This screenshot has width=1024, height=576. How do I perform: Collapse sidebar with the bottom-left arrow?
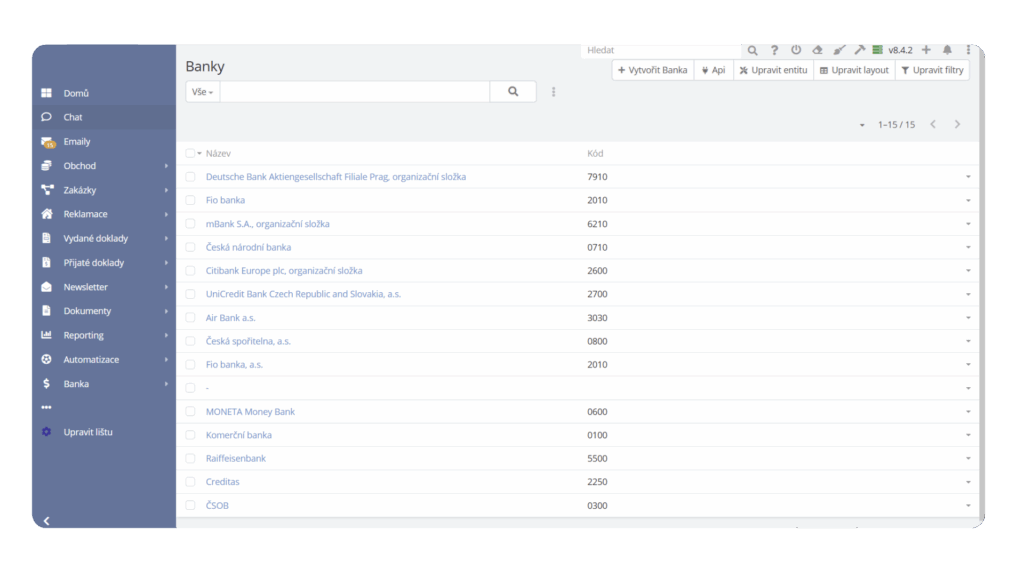pos(46,520)
